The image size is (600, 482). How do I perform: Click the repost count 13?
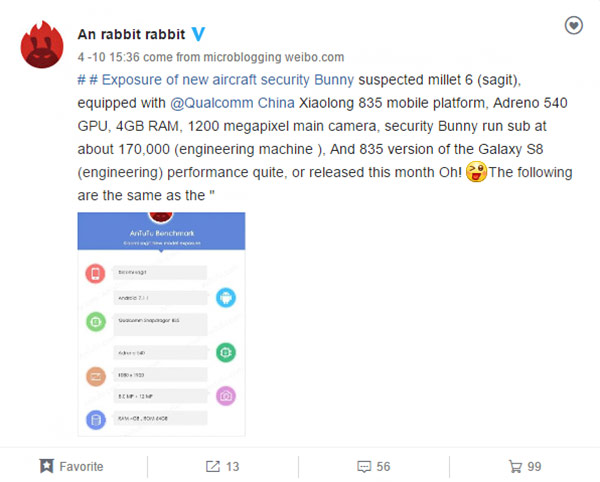(232, 466)
